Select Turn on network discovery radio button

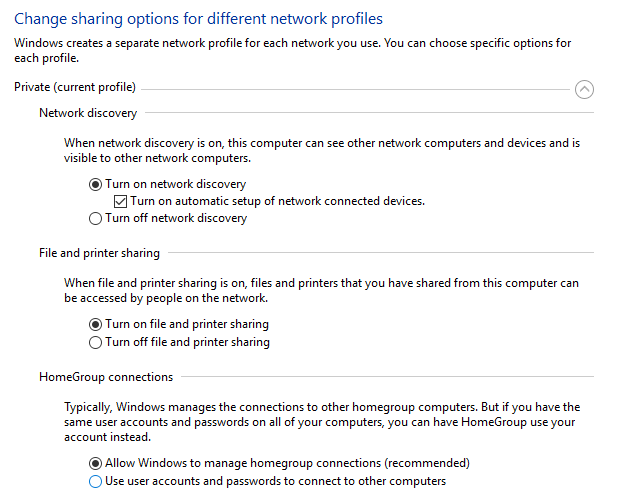[x=96, y=184]
